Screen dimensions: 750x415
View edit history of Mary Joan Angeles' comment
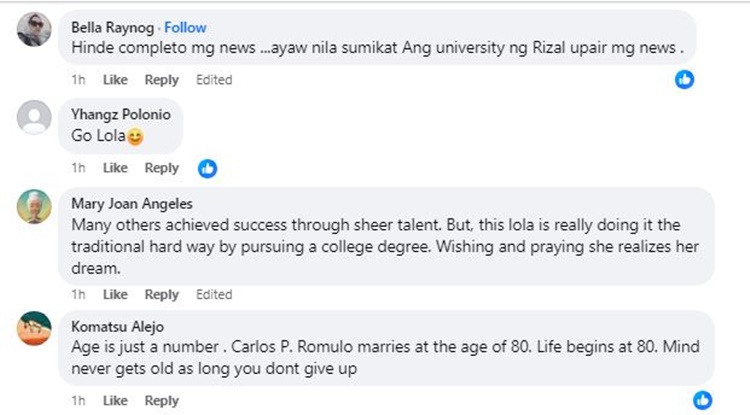click(x=214, y=295)
